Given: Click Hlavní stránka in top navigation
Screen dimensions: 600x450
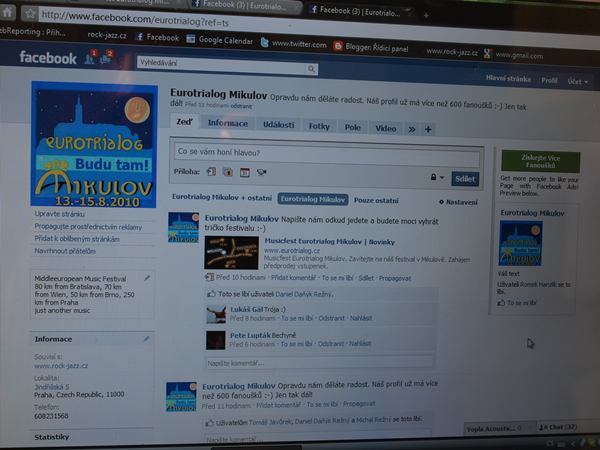Looking at the screenshot, I should 508,78.
